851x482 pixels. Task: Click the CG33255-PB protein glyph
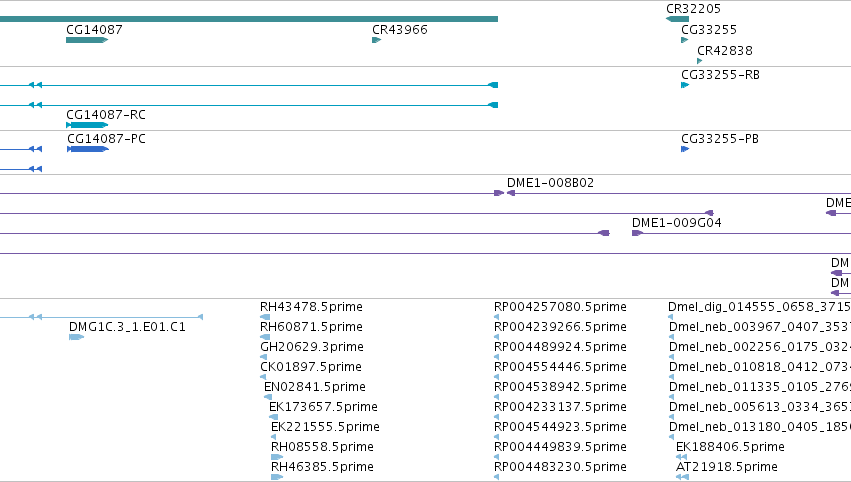[x=685, y=149]
